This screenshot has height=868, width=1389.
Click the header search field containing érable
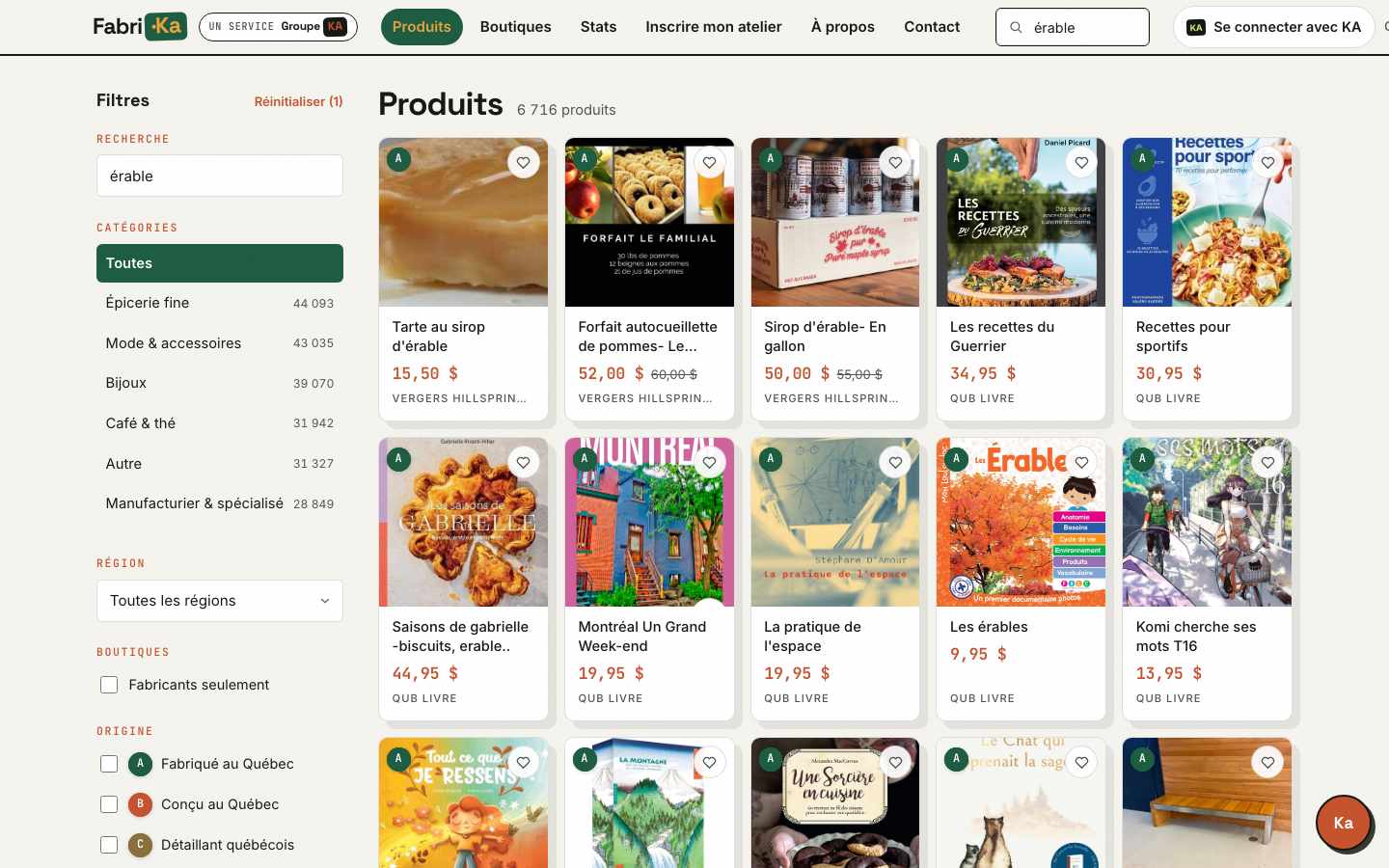[1073, 27]
